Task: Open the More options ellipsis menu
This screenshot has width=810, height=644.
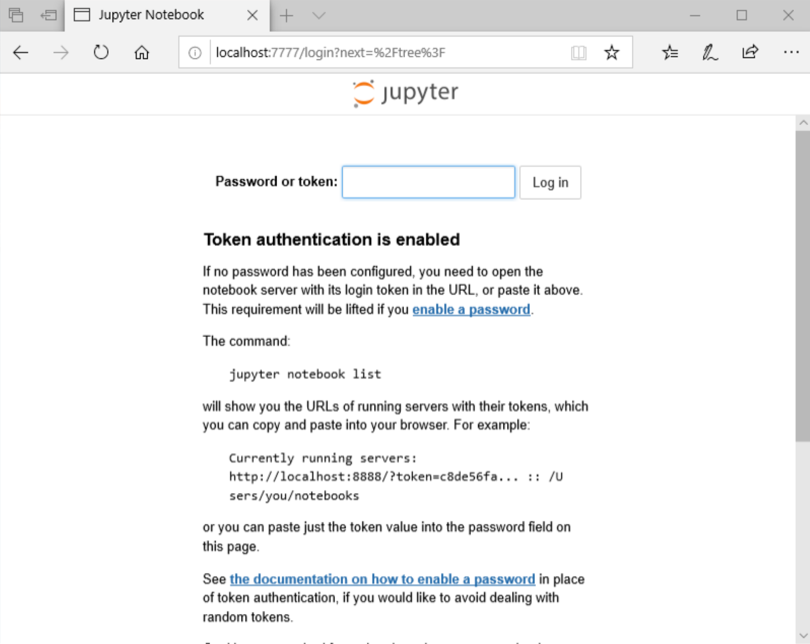Action: pyautogui.click(x=790, y=53)
